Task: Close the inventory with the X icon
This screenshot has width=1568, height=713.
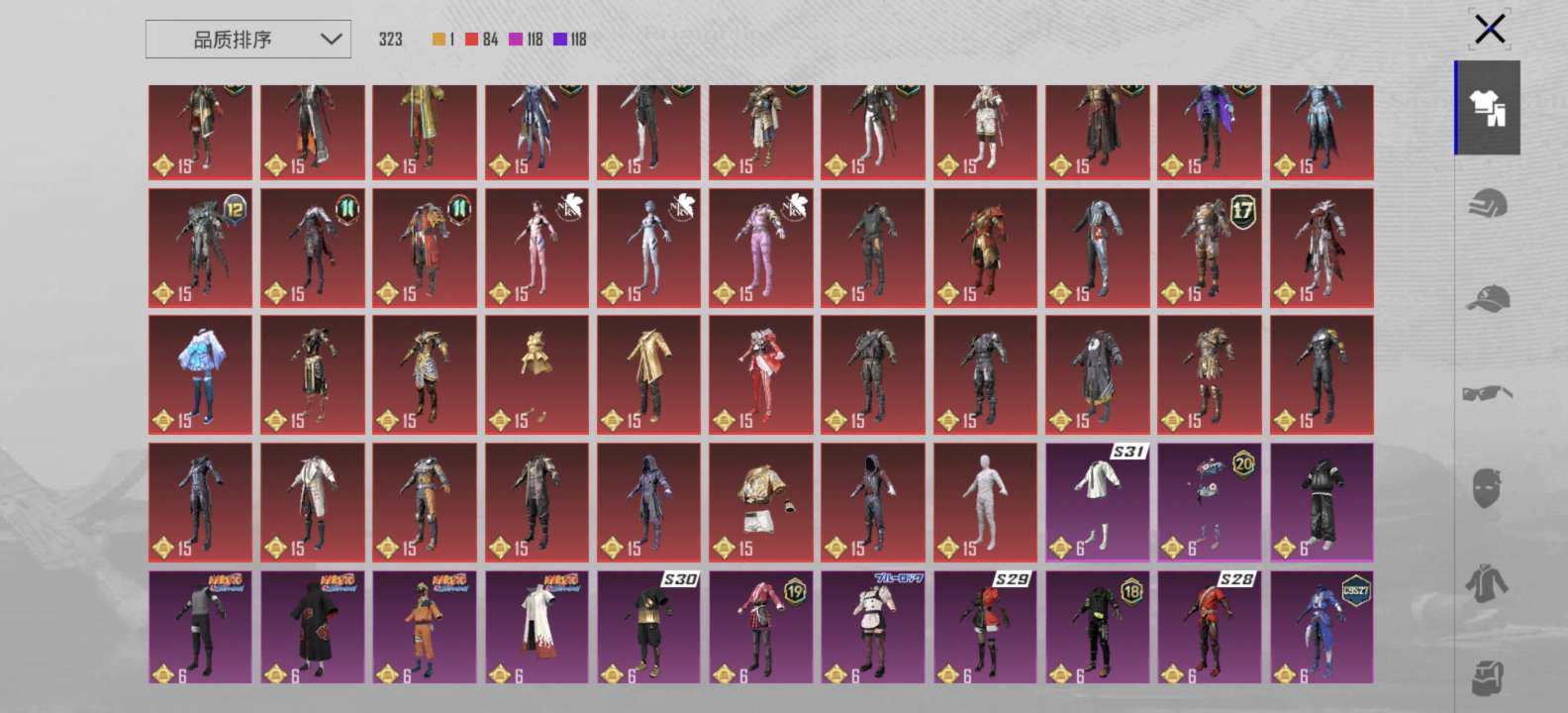Action: tap(1490, 29)
